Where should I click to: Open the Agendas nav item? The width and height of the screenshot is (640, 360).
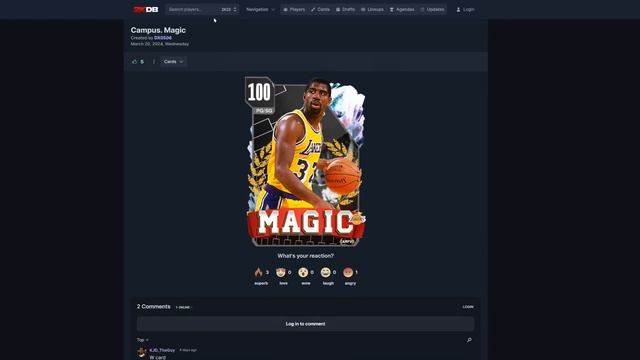pos(402,9)
